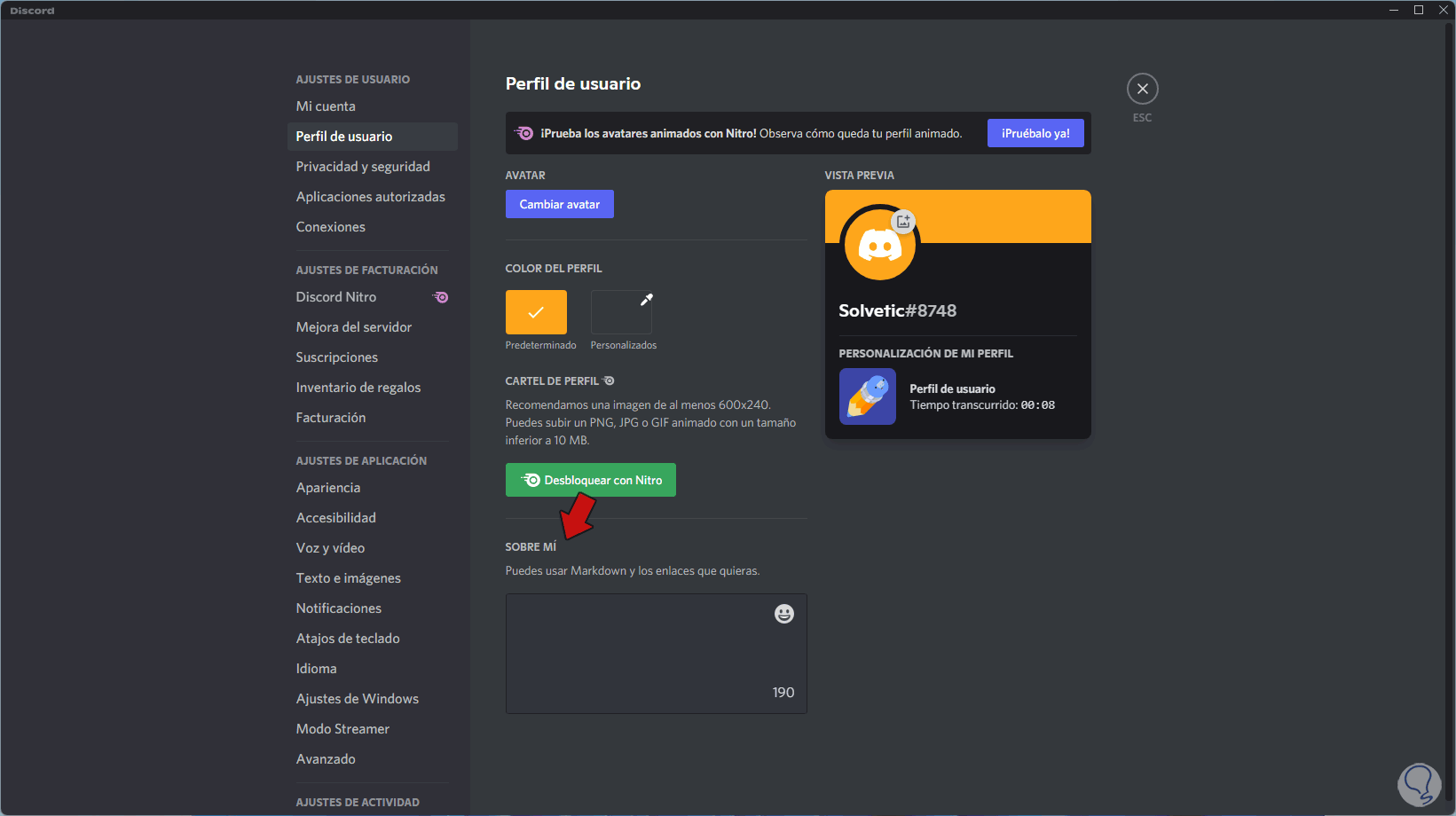Click the ¡Pruébalo ya! button
The height and width of the screenshot is (816, 1456).
(x=1035, y=133)
